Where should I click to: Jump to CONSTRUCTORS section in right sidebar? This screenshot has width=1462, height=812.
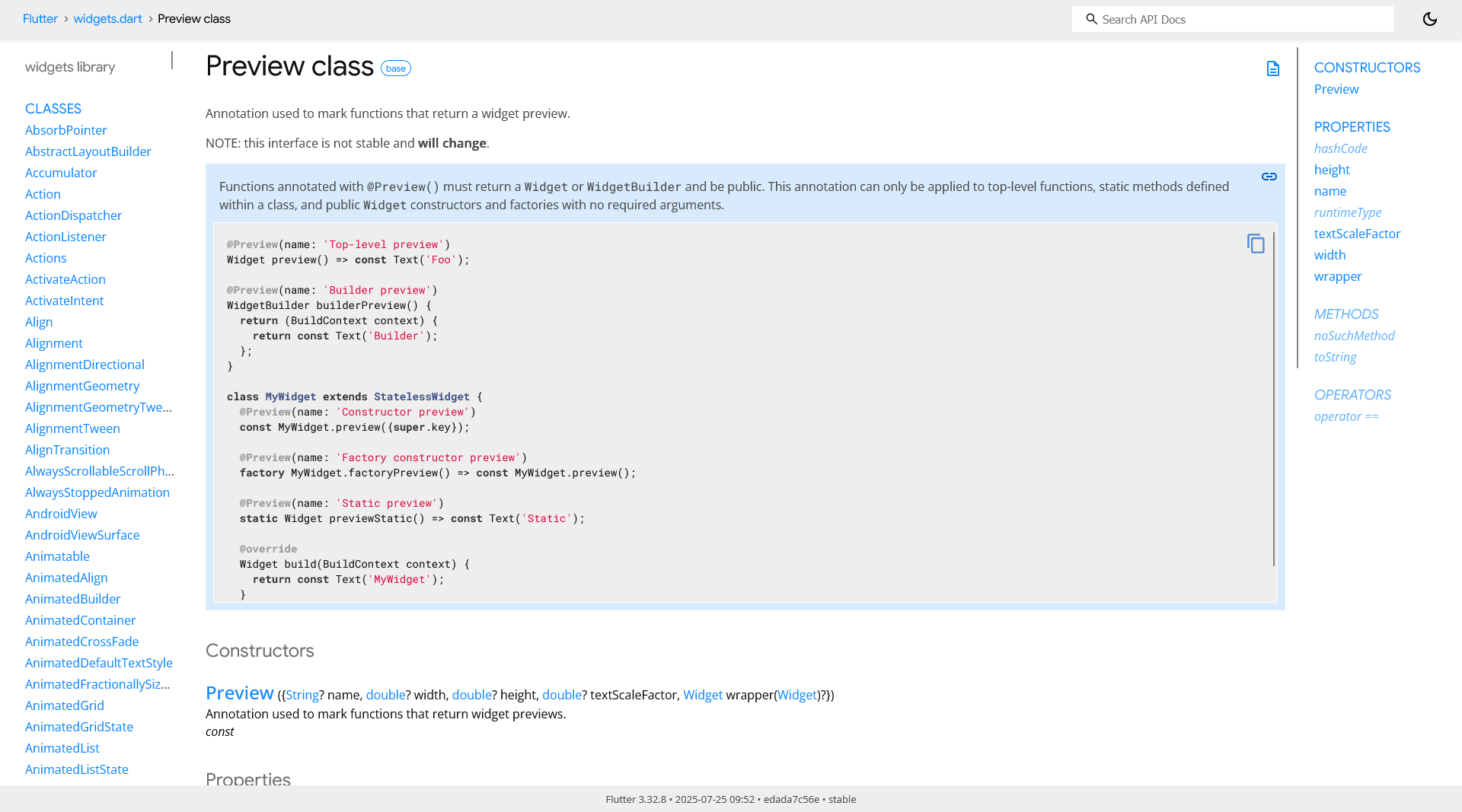[1367, 68]
